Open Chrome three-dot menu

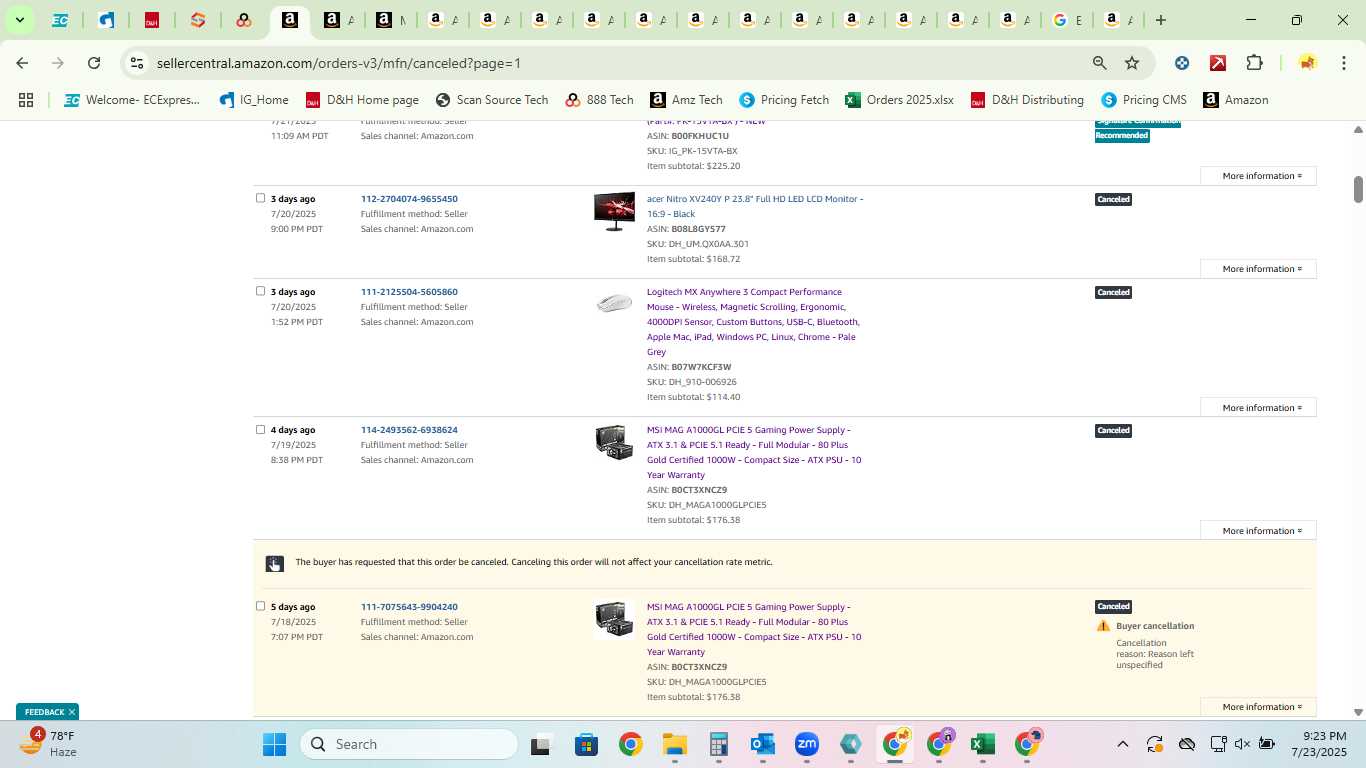pos(1344,63)
